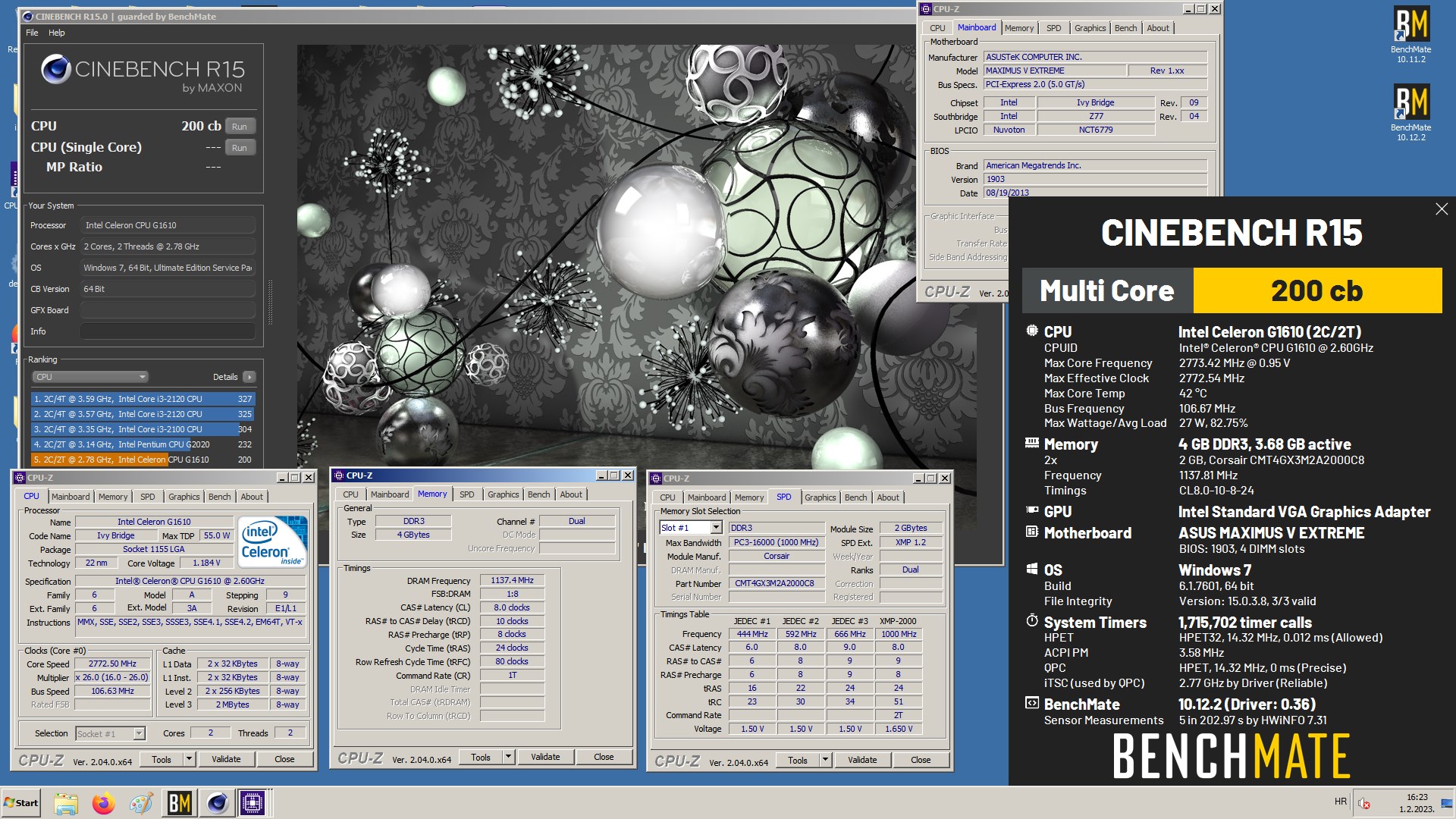Open the Cinebench Help menu
The image size is (1456, 819).
(x=57, y=33)
